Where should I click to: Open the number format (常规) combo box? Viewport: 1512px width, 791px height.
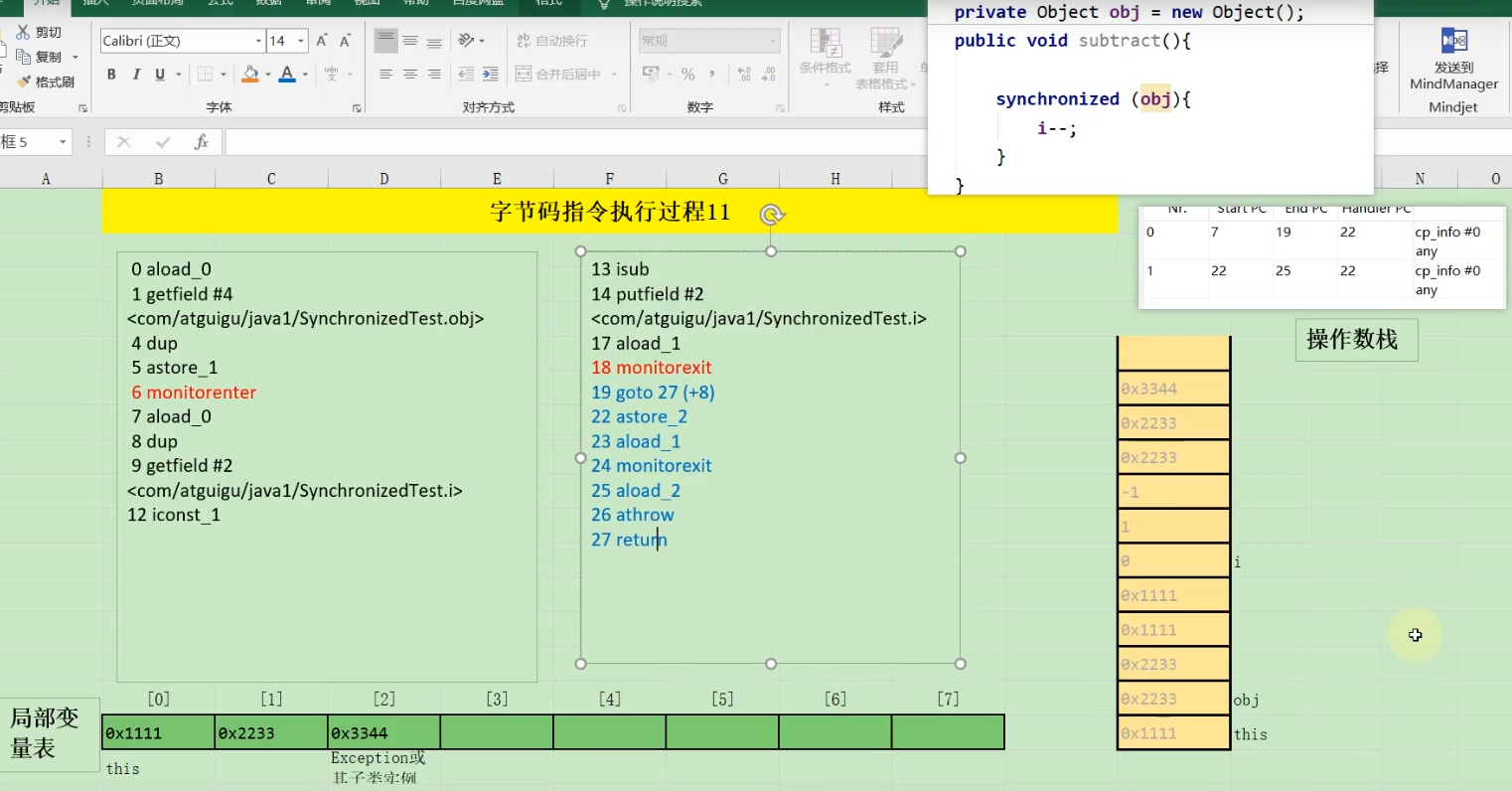pyautogui.click(x=708, y=41)
